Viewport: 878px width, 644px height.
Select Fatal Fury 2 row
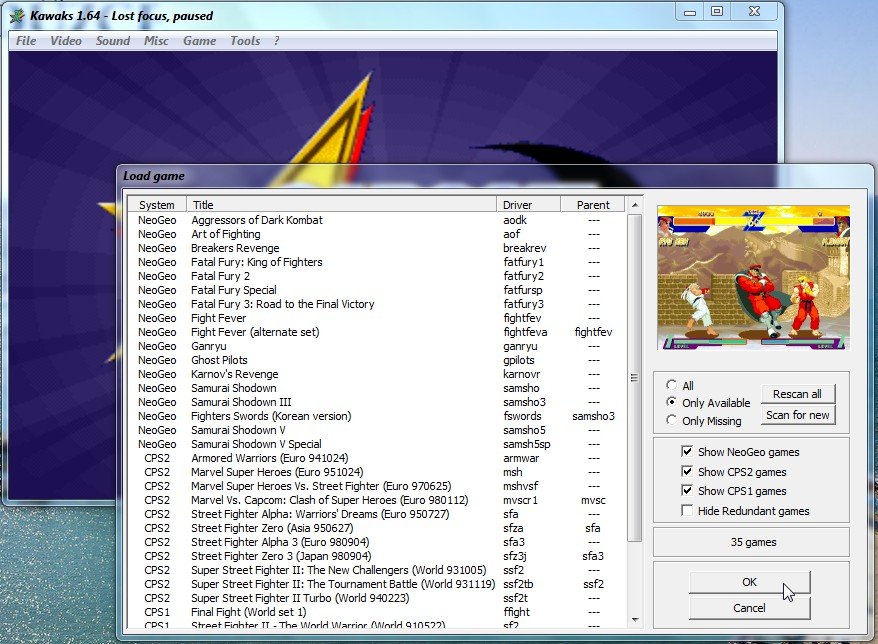pos(376,276)
